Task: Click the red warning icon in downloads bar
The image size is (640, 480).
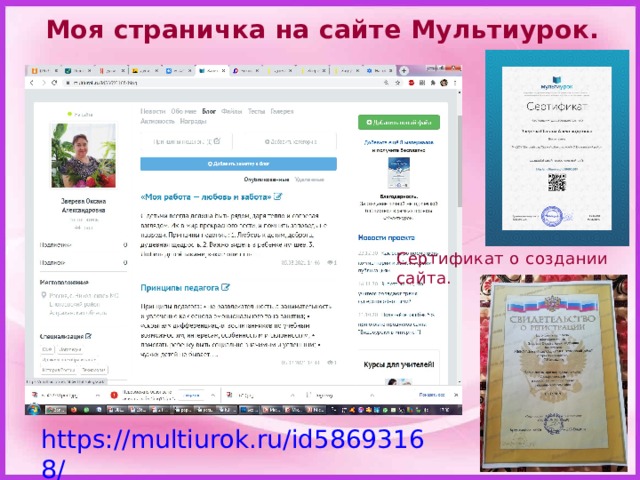Action: (114, 395)
